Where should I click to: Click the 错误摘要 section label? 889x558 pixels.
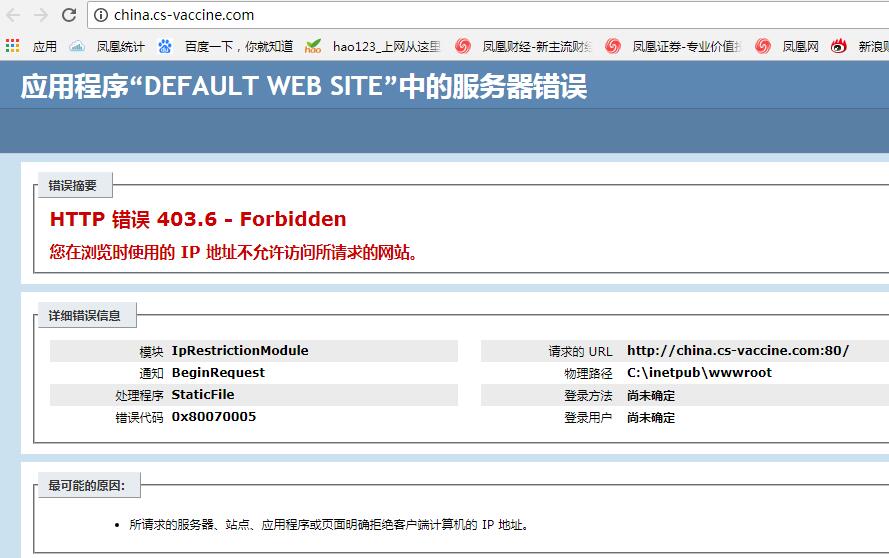73,185
